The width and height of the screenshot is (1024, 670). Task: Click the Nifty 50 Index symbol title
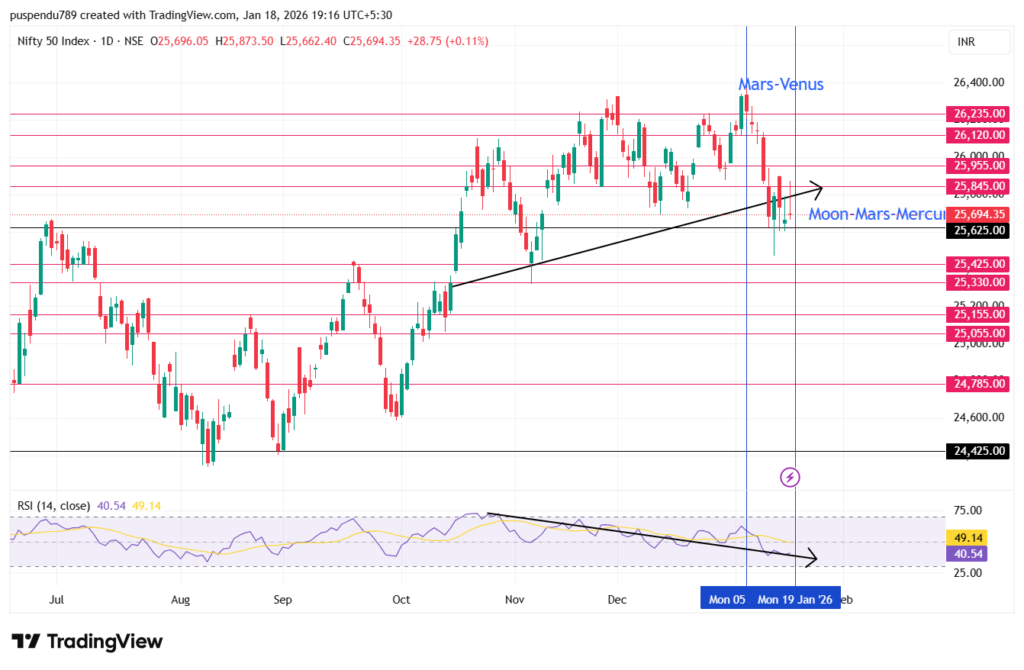[x=56, y=41]
